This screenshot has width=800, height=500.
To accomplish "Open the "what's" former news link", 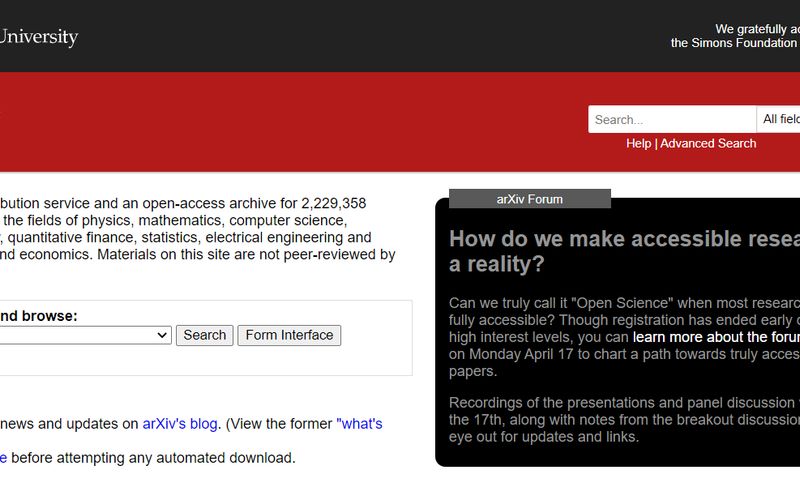I will (x=359, y=424).
